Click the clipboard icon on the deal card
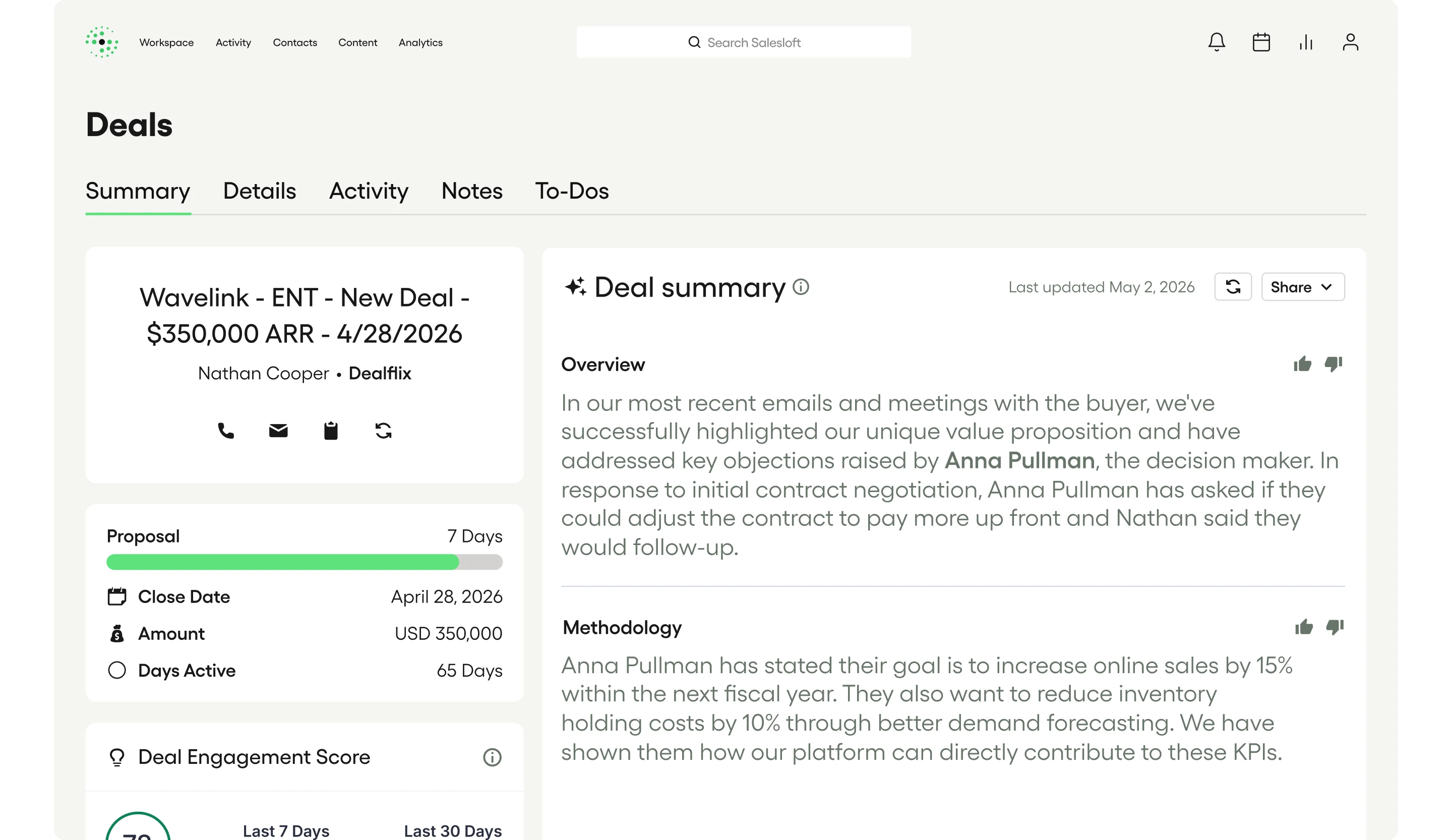This screenshot has height=840, width=1452. point(331,431)
